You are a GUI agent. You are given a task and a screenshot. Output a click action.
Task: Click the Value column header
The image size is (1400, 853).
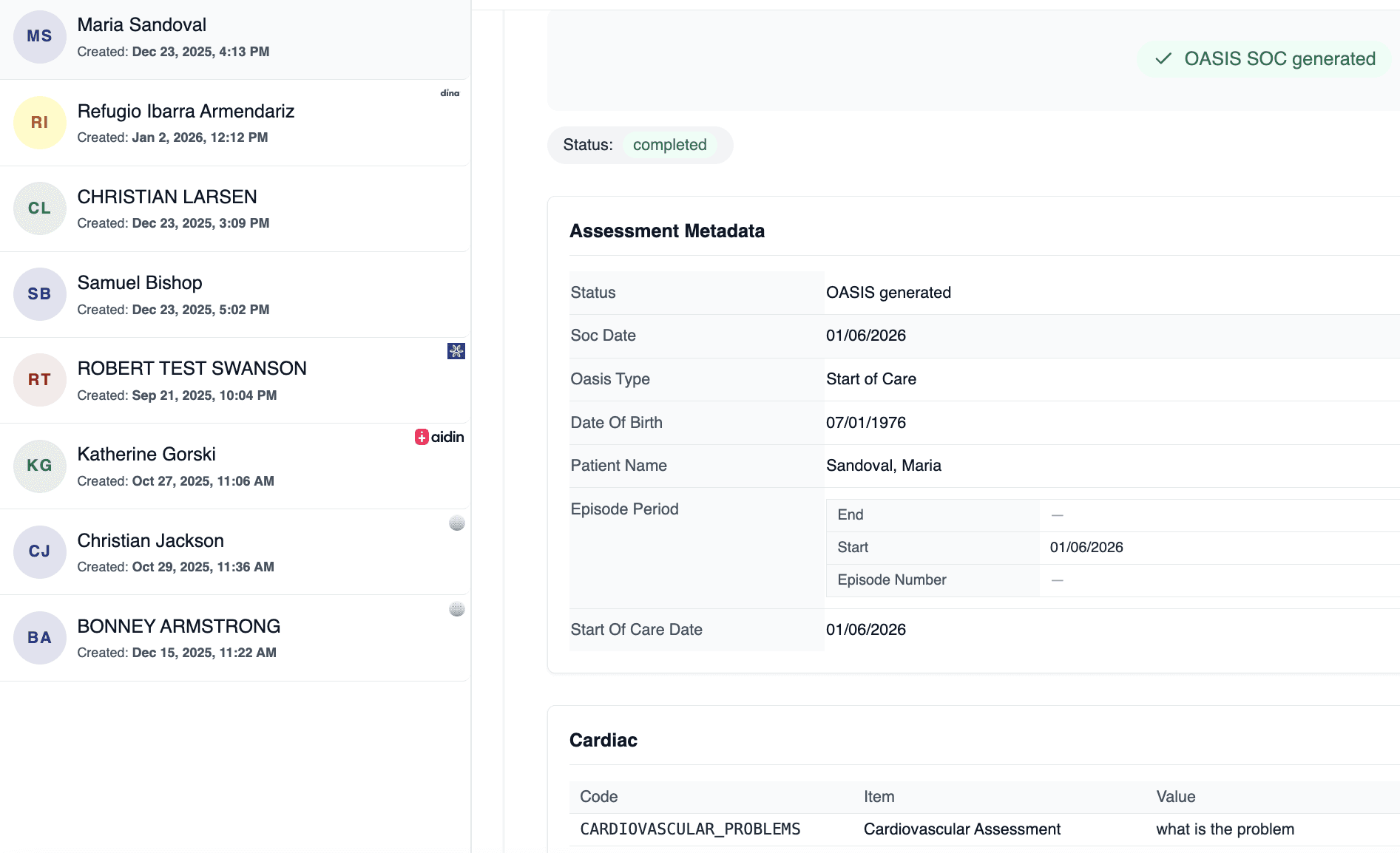[x=1176, y=797]
